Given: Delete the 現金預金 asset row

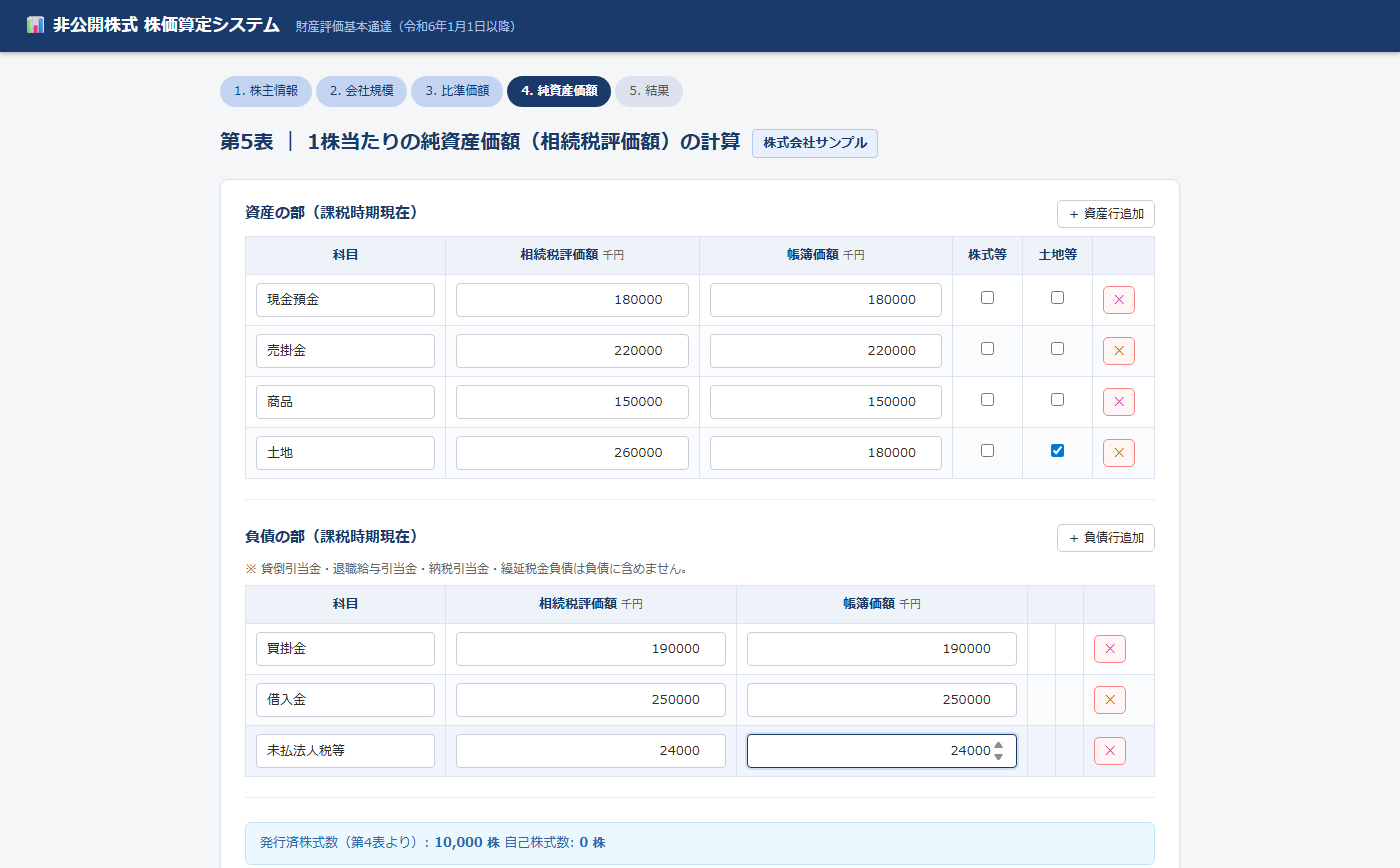Looking at the screenshot, I should click(x=1119, y=300).
